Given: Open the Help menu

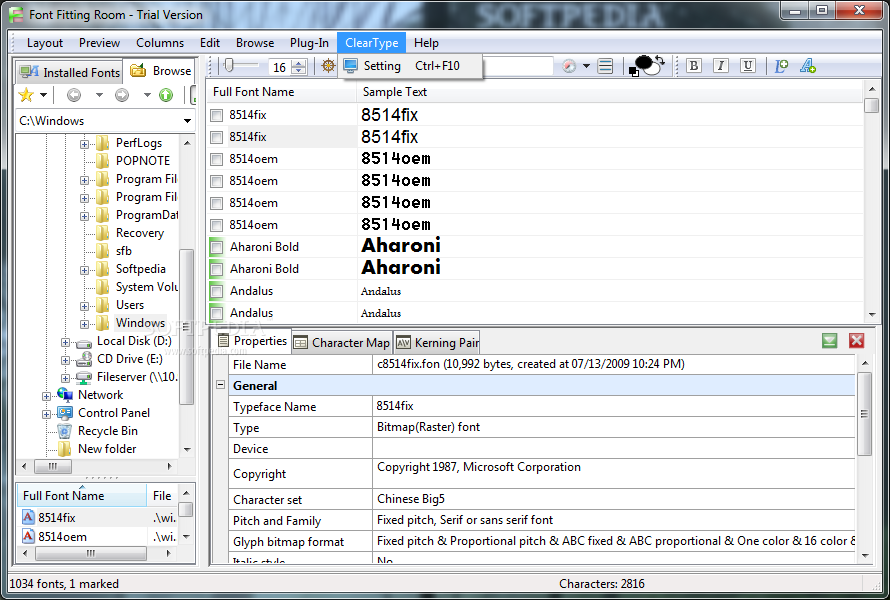Looking at the screenshot, I should point(426,43).
